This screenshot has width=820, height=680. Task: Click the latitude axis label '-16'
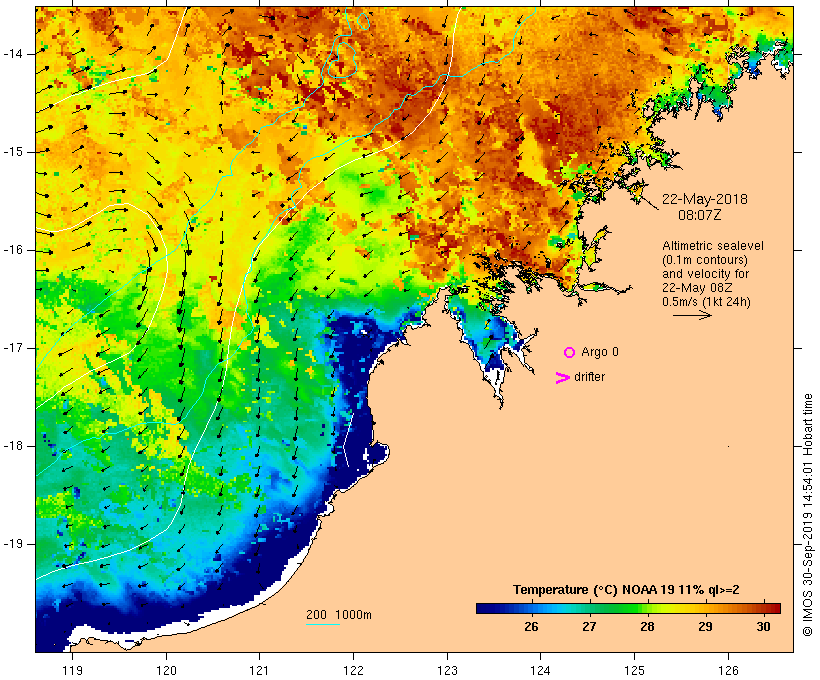coord(13,250)
